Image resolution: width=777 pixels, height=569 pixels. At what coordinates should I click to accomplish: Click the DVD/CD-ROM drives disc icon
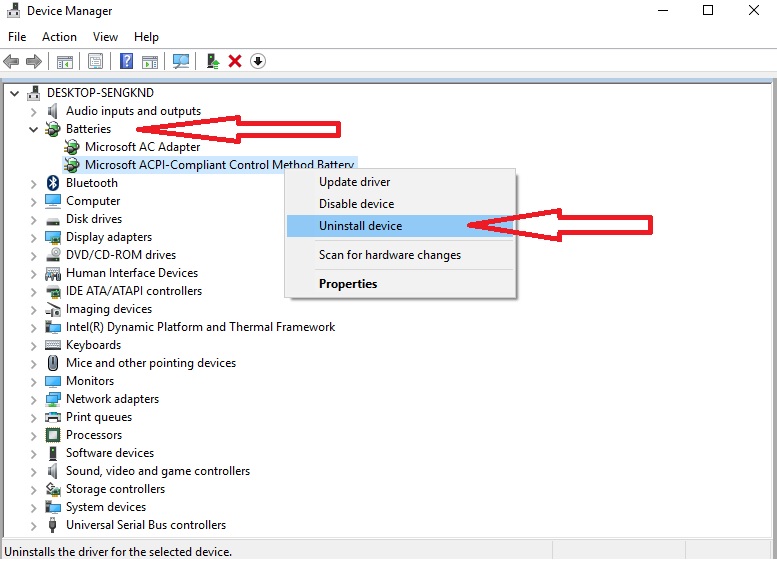click(x=53, y=255)
